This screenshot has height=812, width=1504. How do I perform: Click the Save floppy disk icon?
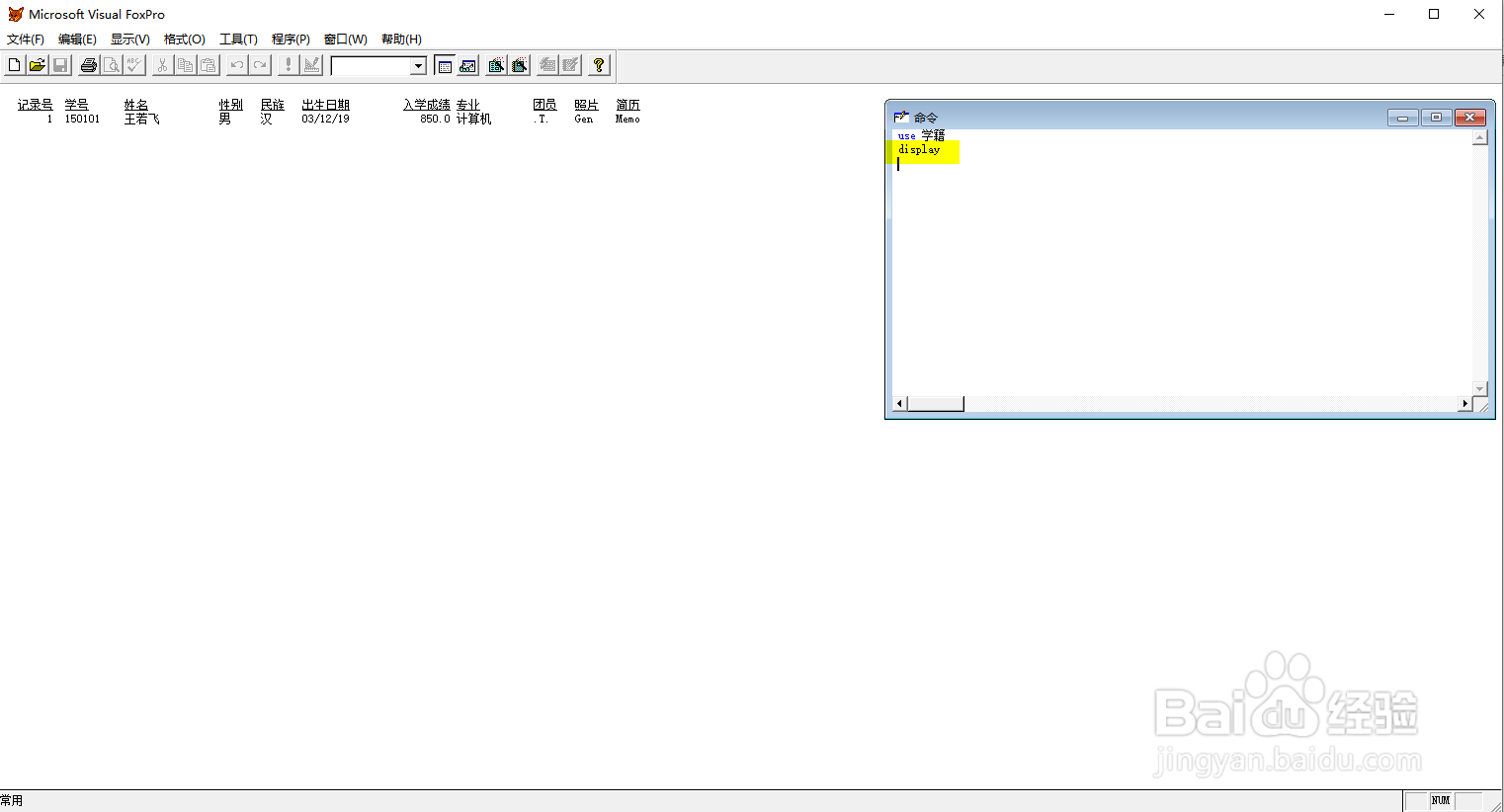(x=60, y=65)
